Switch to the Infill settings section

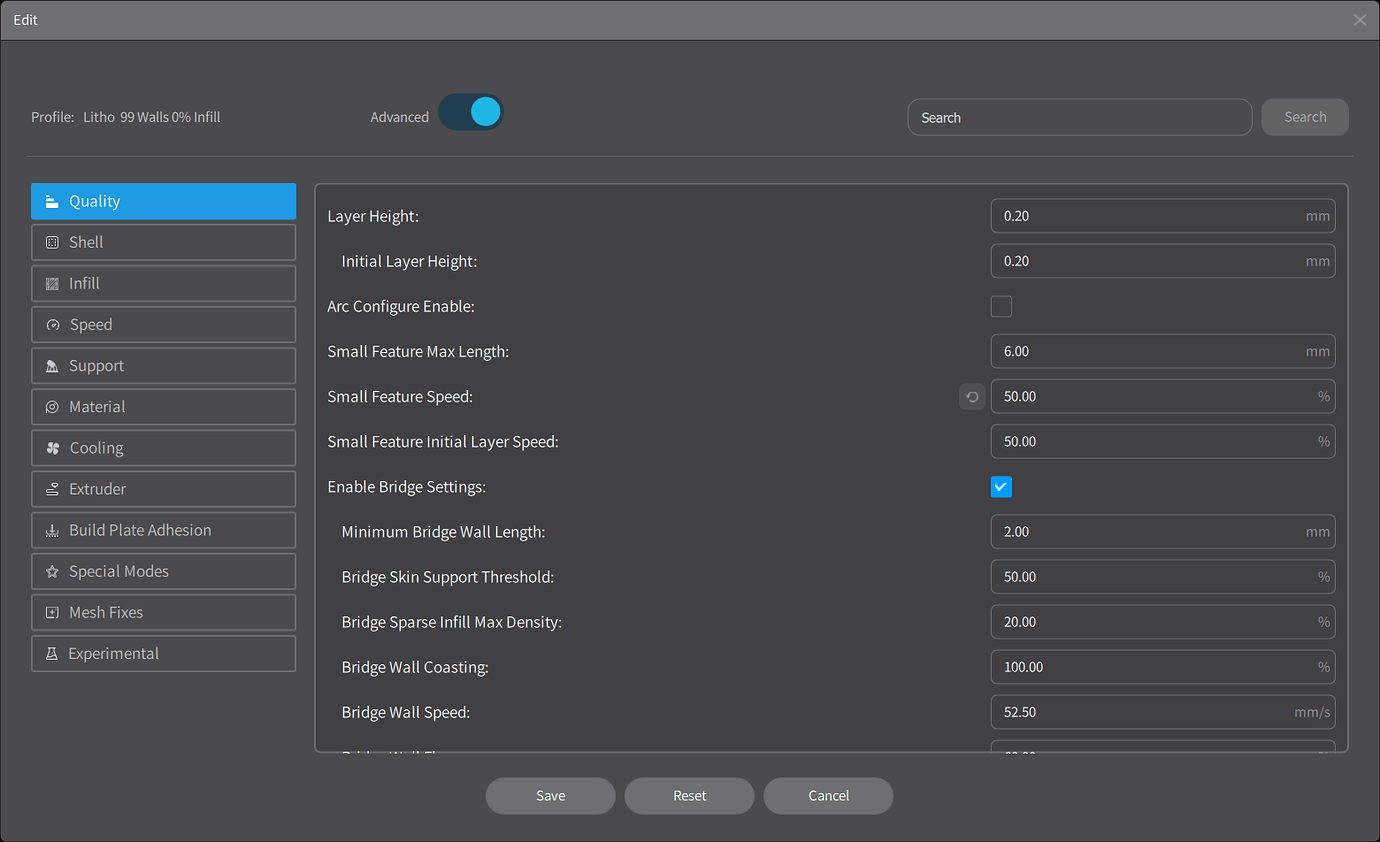(x=163, y=283)
